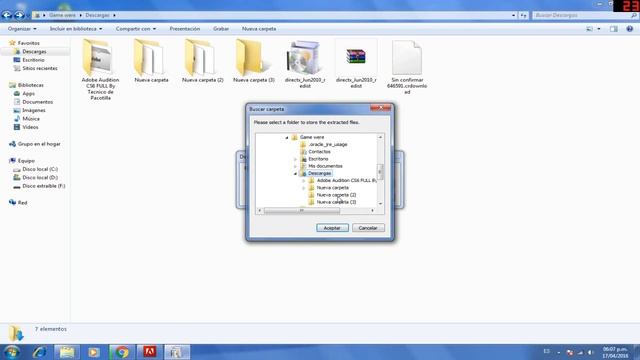
Task: Expand the Escritorio tree node in dialog
Action: coord(296,159)
